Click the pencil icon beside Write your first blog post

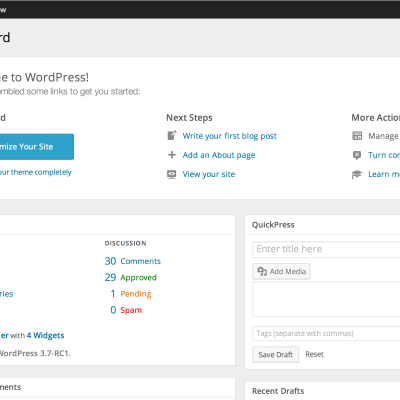click(172, 136)
